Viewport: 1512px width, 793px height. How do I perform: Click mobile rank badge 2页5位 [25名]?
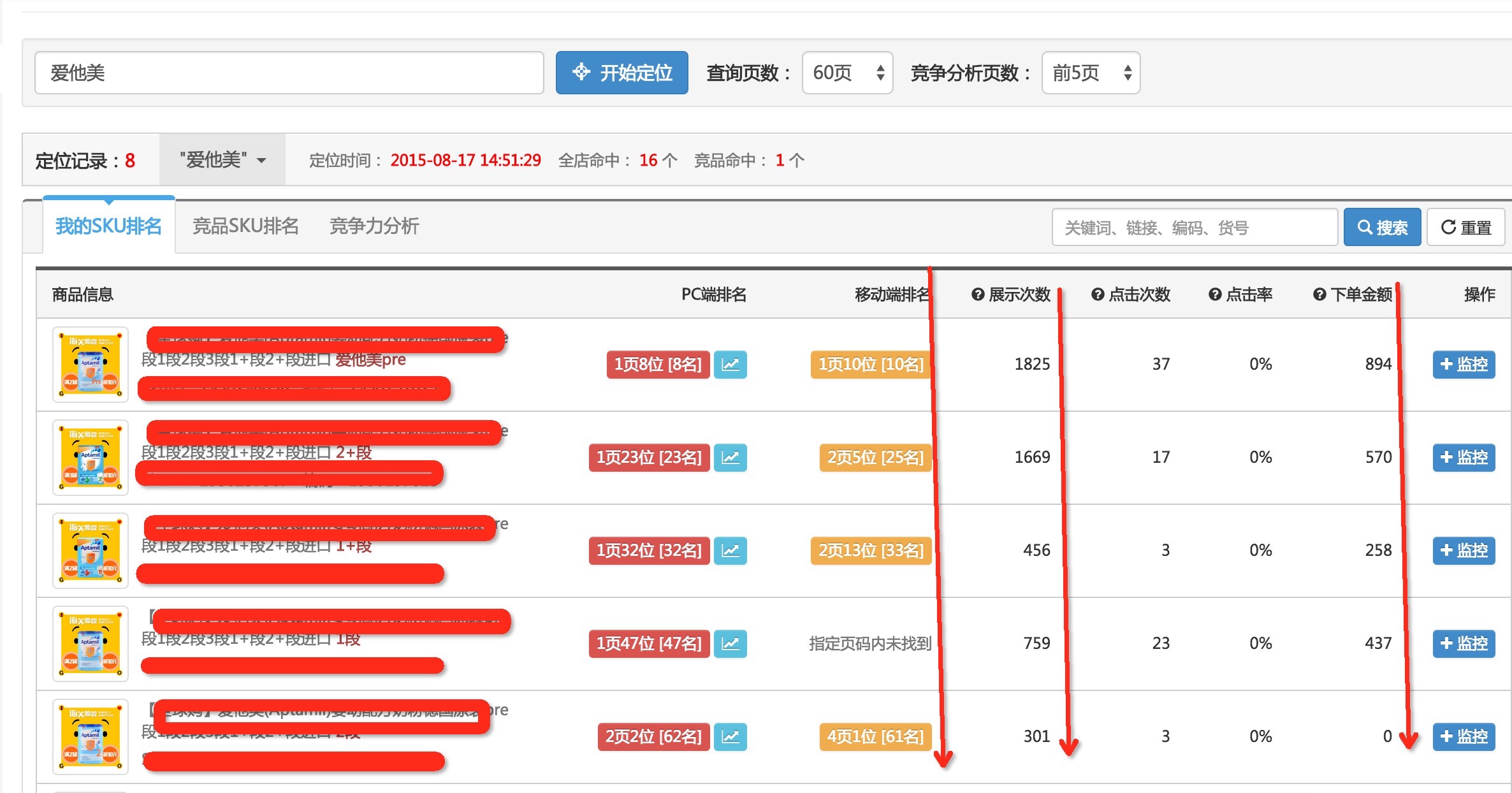tap(875, 458)
